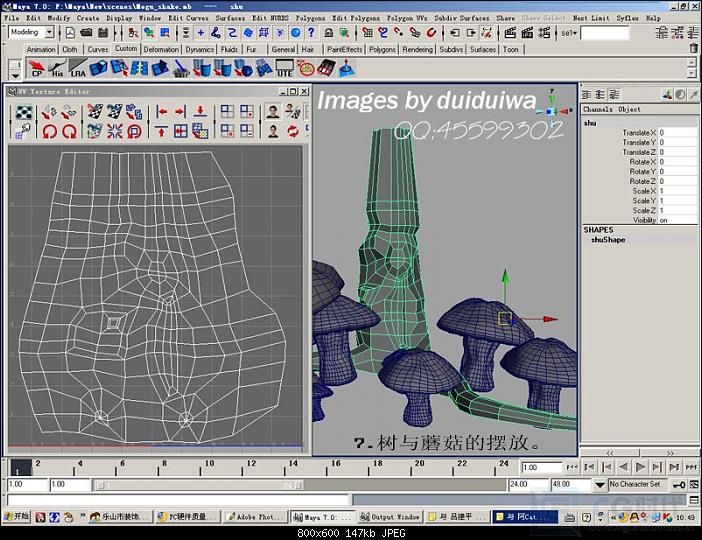This screenshot has width=702, height=540.
Task: Click the Save scene icon
Action: pos(103,33)
